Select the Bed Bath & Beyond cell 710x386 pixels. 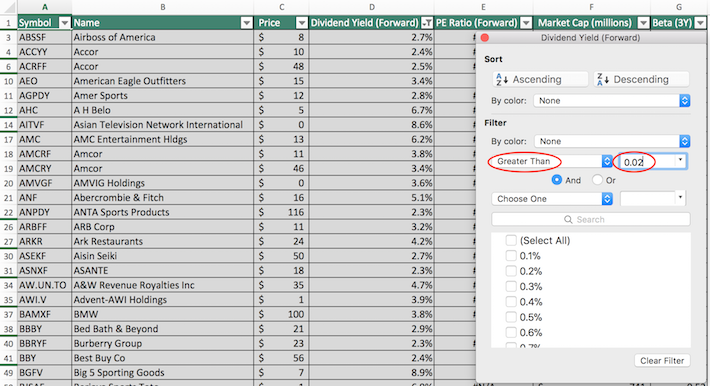(x=163, y=329)
